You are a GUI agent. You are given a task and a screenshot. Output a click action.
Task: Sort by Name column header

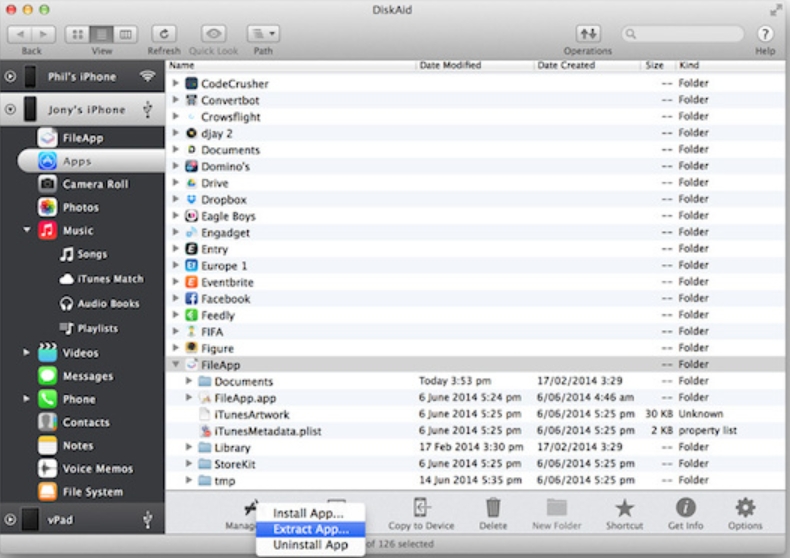[x=182, y=65]
